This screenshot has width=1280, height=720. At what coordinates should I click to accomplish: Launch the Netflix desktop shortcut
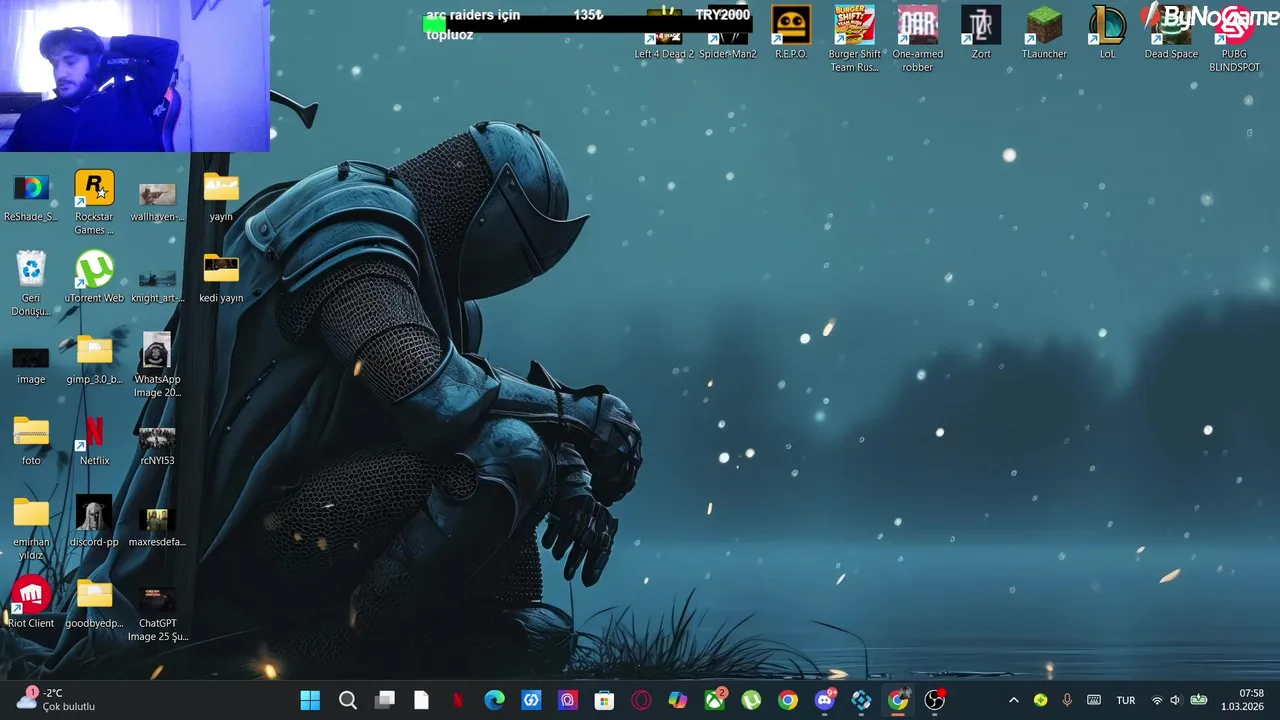click(x=94, y=441)
